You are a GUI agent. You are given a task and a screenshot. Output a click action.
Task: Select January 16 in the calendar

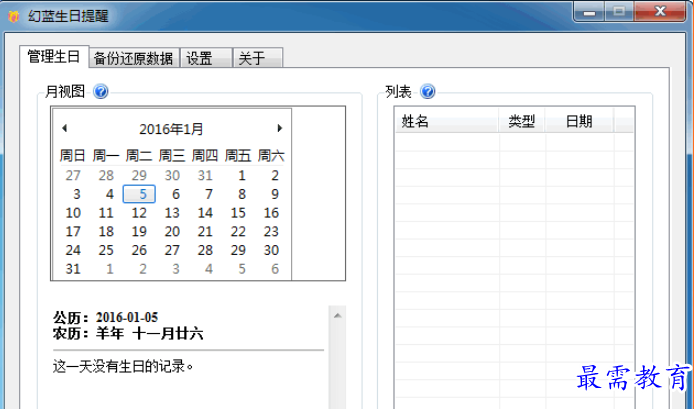(x=271, y=213)
